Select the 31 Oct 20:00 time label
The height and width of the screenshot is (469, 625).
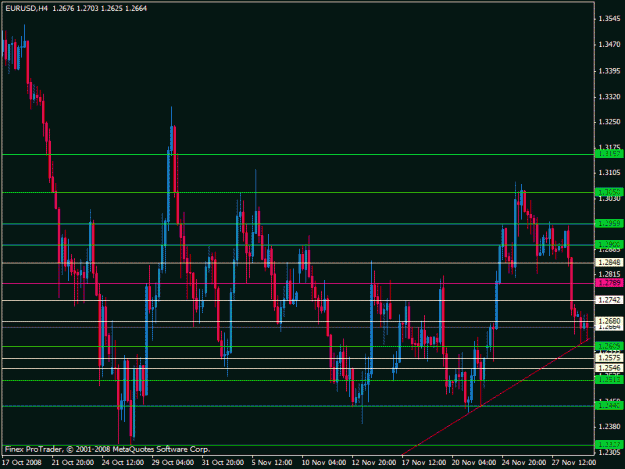[x=223, y=462]
